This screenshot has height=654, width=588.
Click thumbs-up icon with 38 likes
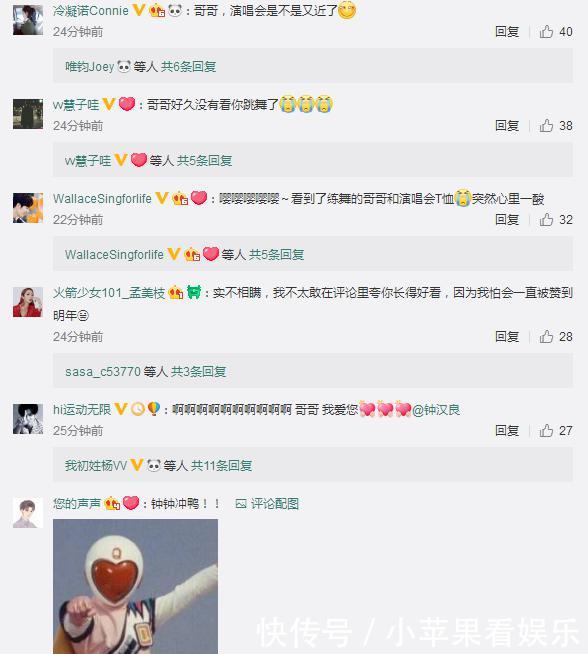click(x=546, y=126)
